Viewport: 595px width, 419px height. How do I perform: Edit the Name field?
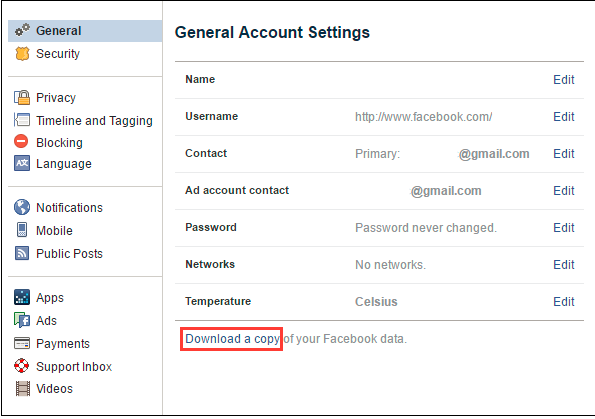tap(564, 80)
